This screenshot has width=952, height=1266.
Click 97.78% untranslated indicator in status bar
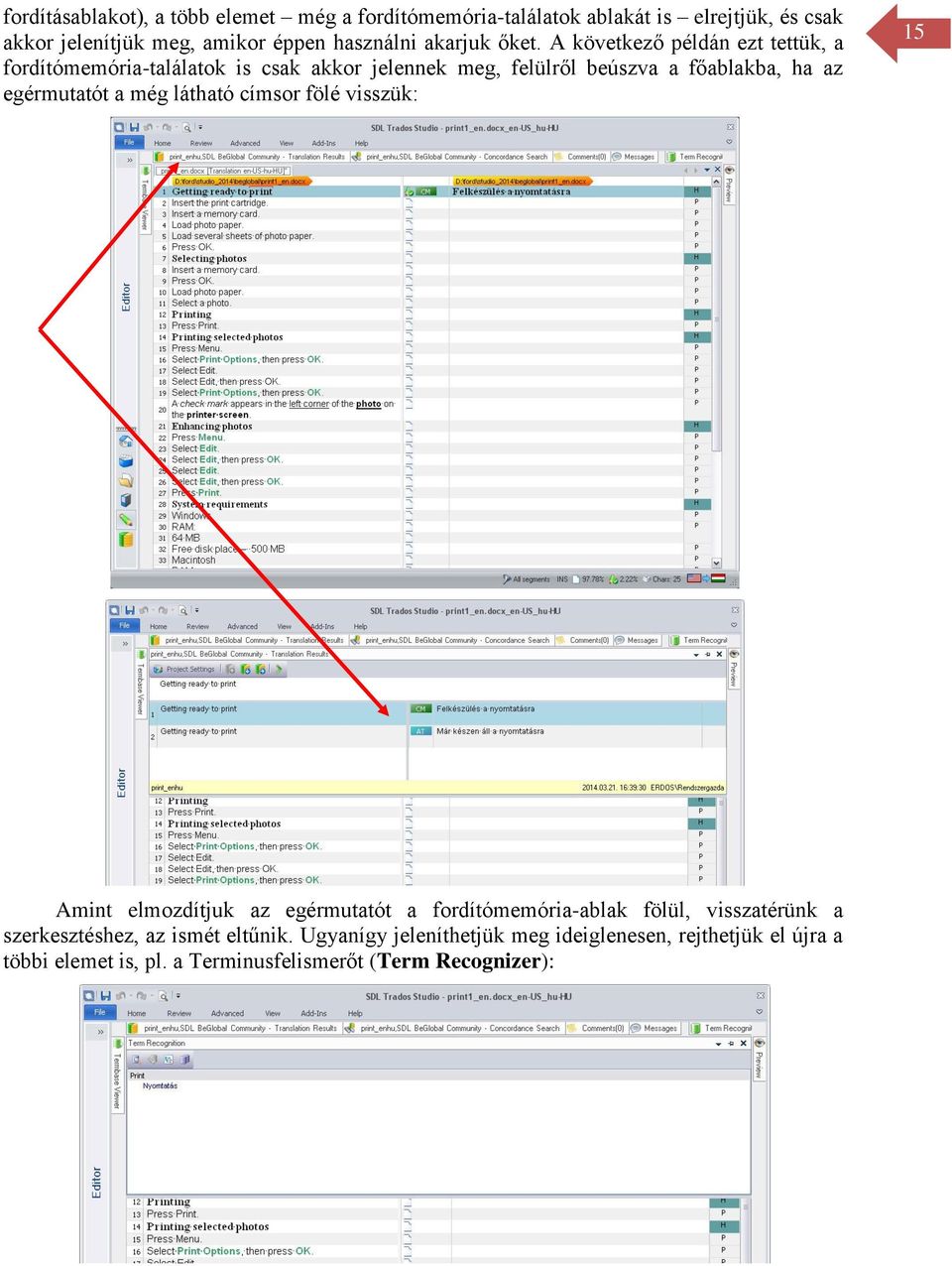(x=589, y=579)
